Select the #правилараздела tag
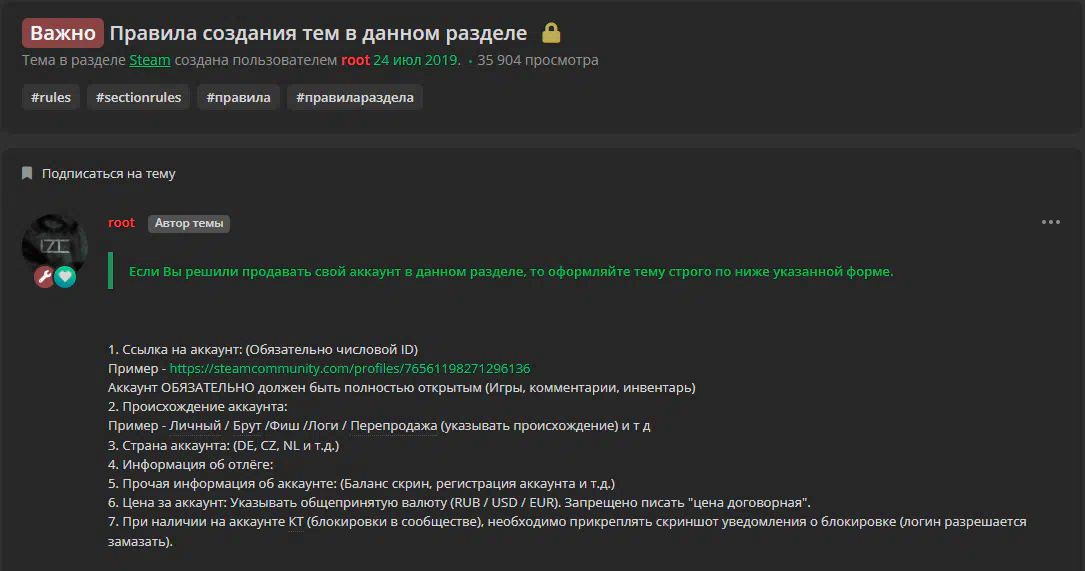Screen dimensions: 1085x571 click(355, 97)
